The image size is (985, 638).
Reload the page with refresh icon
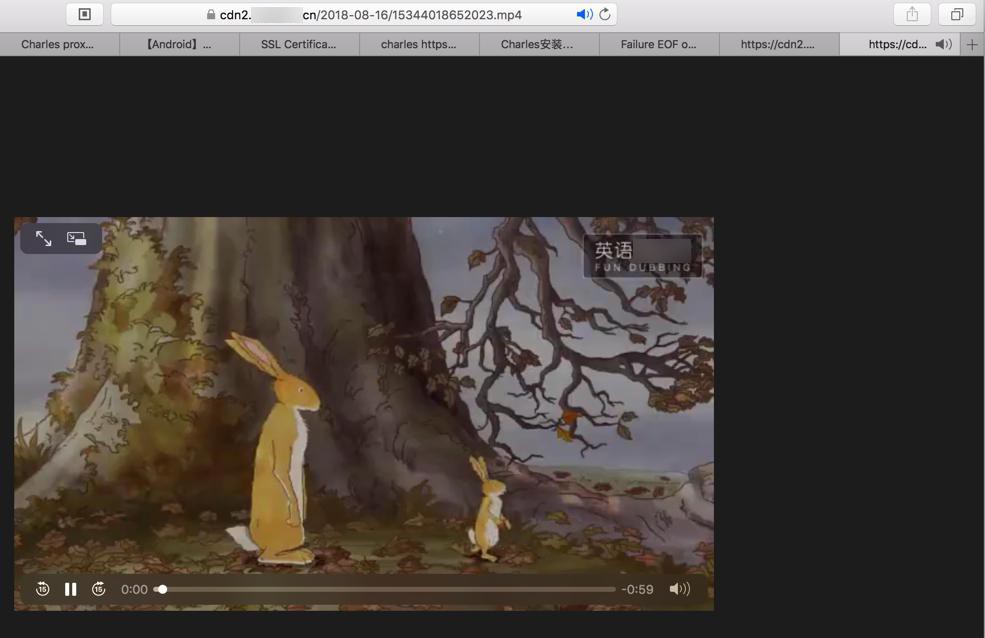point(605,14)
